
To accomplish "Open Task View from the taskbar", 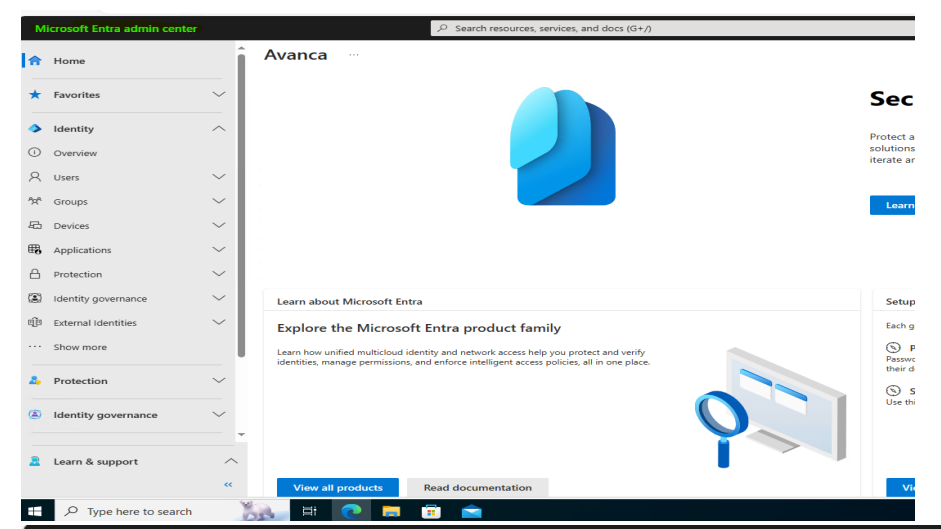I will point(310,511).
